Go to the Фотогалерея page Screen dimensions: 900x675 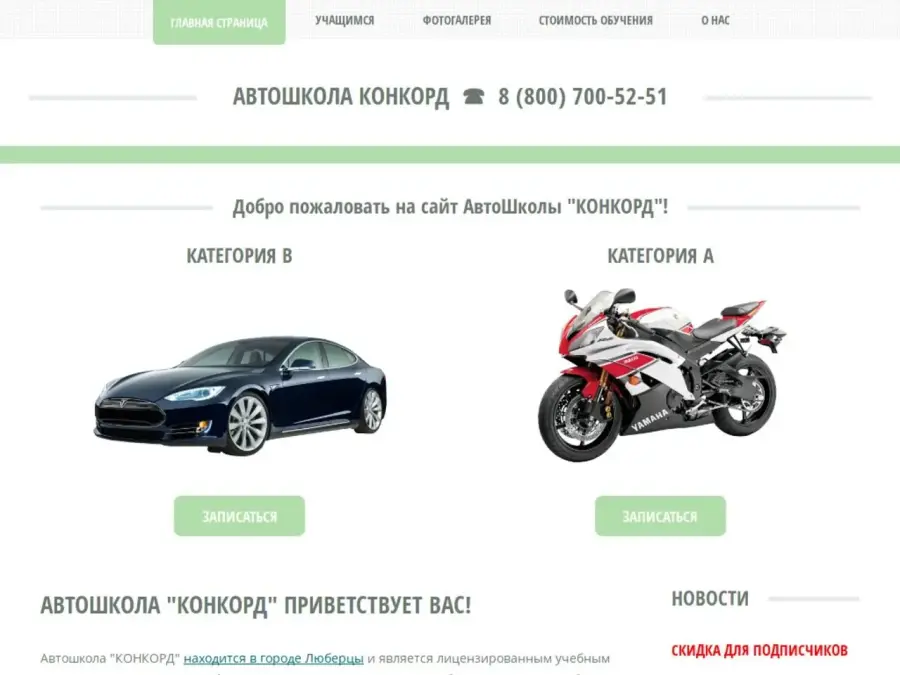457,20
